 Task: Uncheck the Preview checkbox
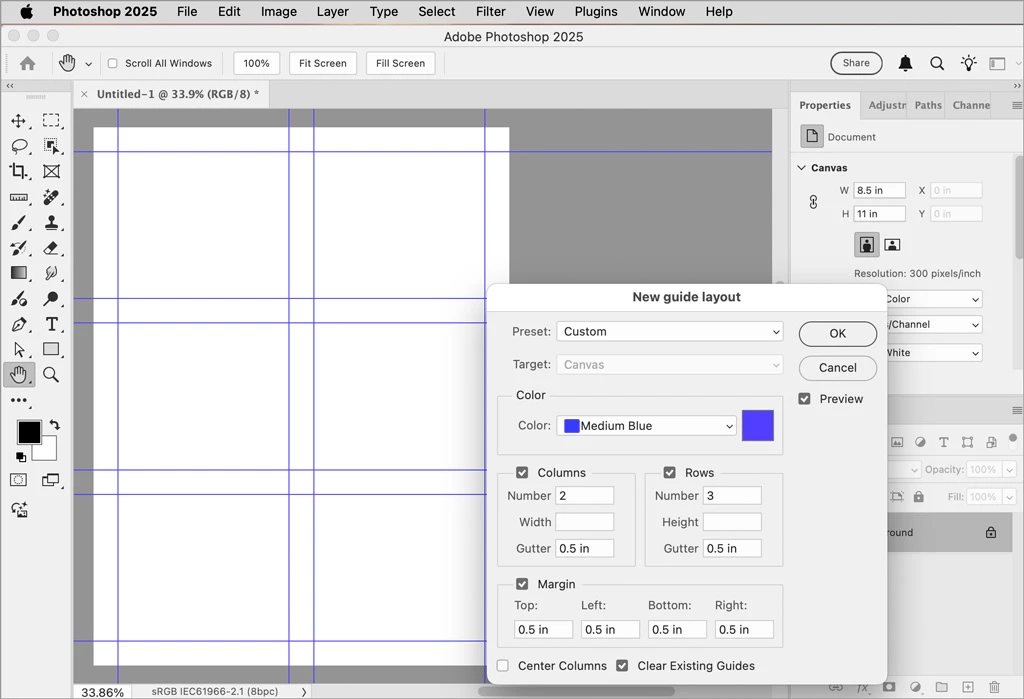coord(805,398)
